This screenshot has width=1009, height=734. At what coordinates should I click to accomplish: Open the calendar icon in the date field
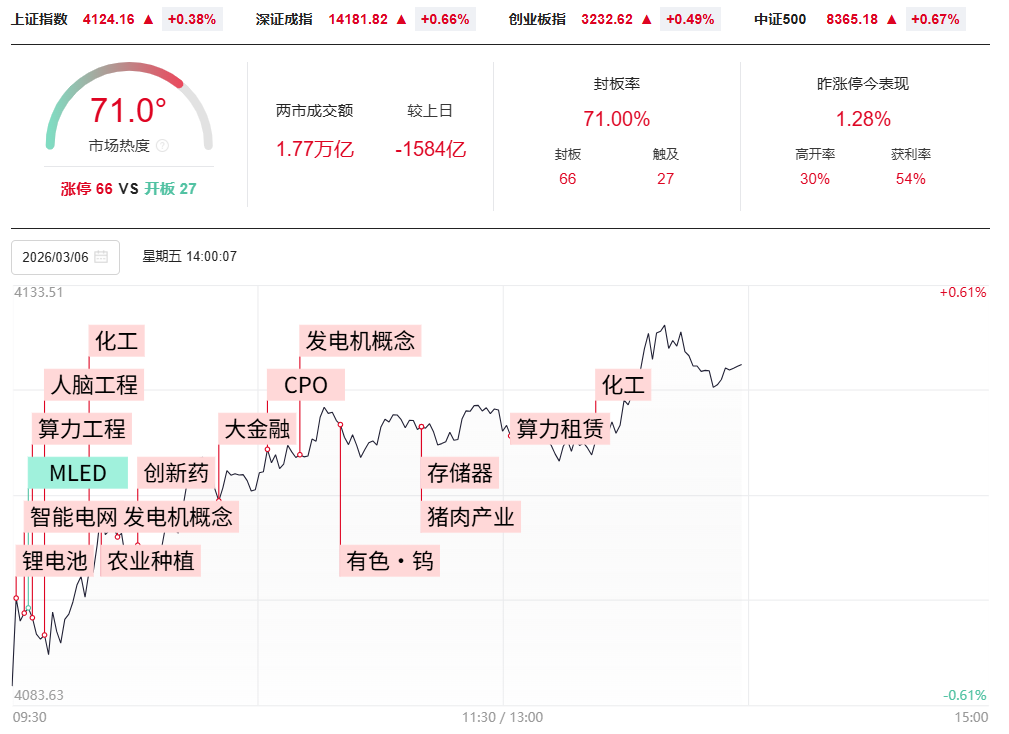101,257
